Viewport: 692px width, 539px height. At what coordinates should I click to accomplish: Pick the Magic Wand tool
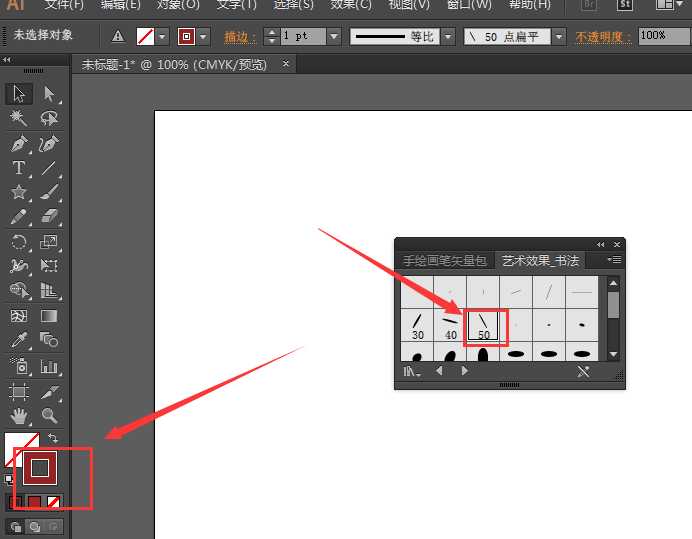18,119
